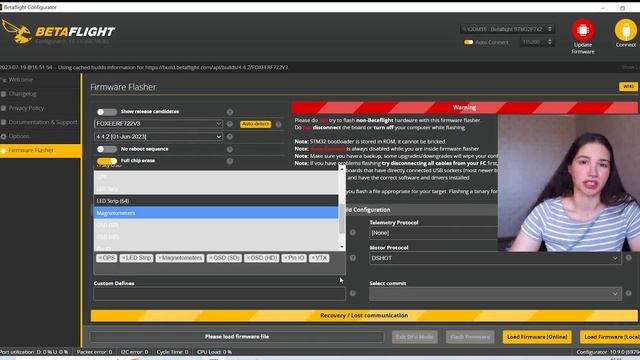Open help icon right of Select commit dropdown
The image size is (640, 360).
[x=629, y=293]
